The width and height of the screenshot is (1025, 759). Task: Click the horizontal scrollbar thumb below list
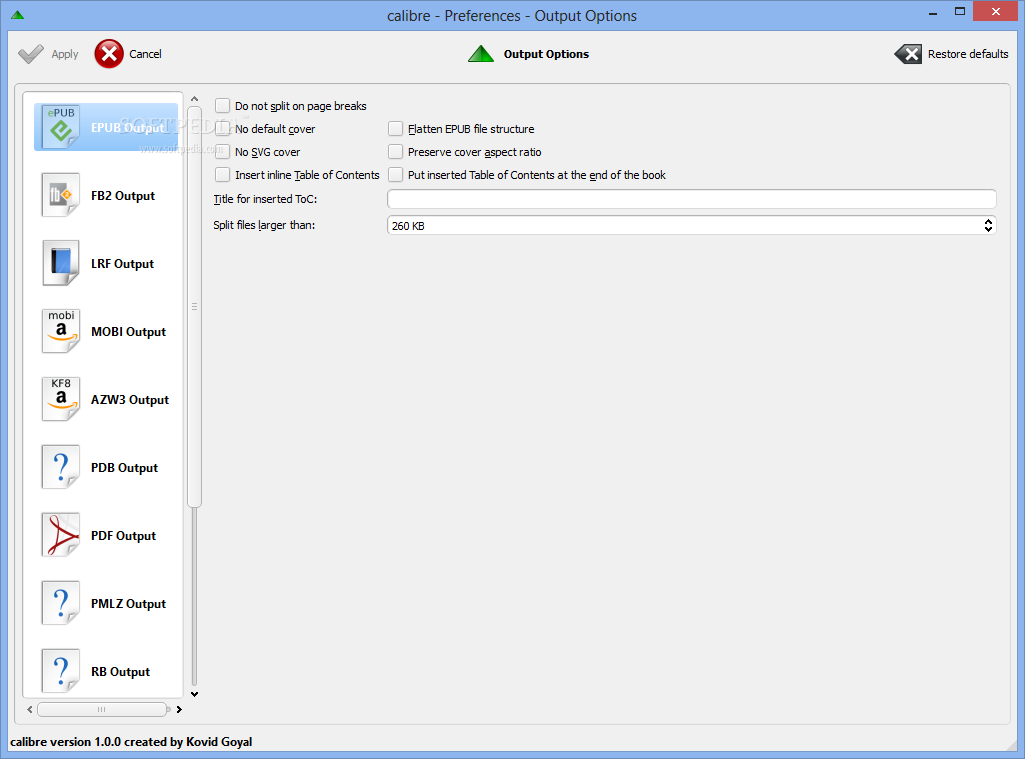click(102, 709)
